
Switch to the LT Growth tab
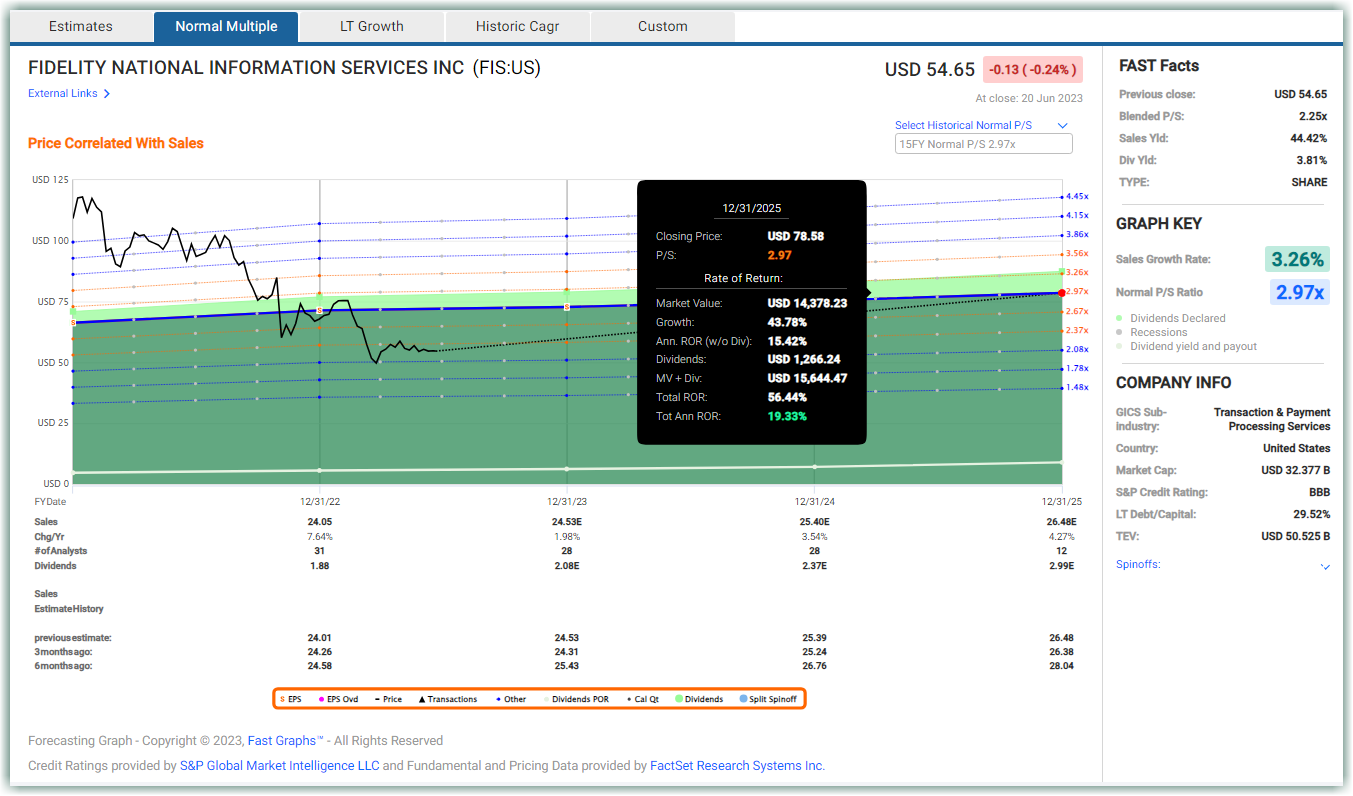click(372, 26)
